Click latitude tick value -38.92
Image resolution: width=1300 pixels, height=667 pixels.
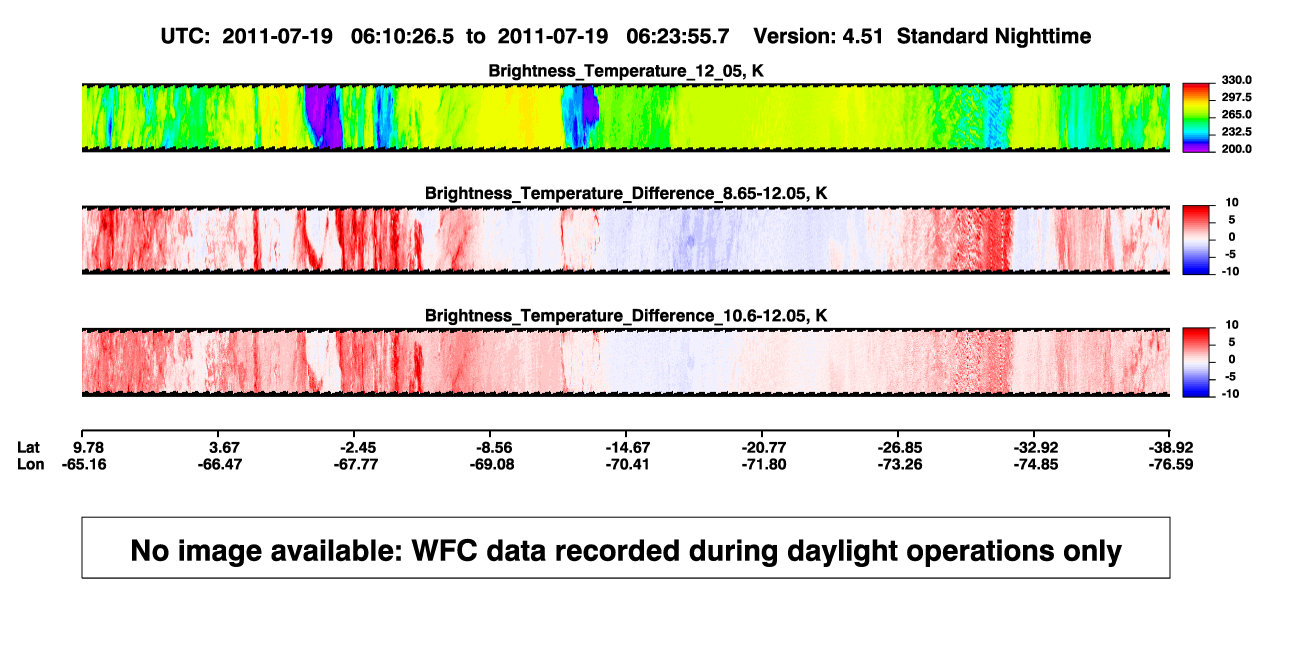(x=1171, y=447)
